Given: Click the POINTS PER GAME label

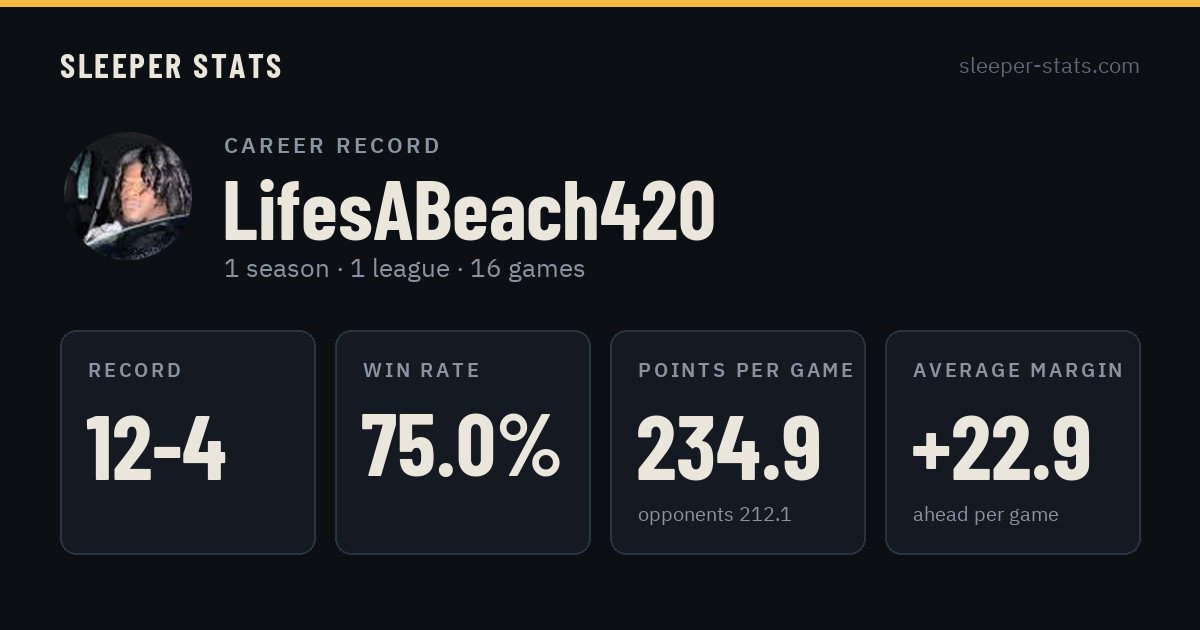Looking at the screenshot, I should point(746,370).
